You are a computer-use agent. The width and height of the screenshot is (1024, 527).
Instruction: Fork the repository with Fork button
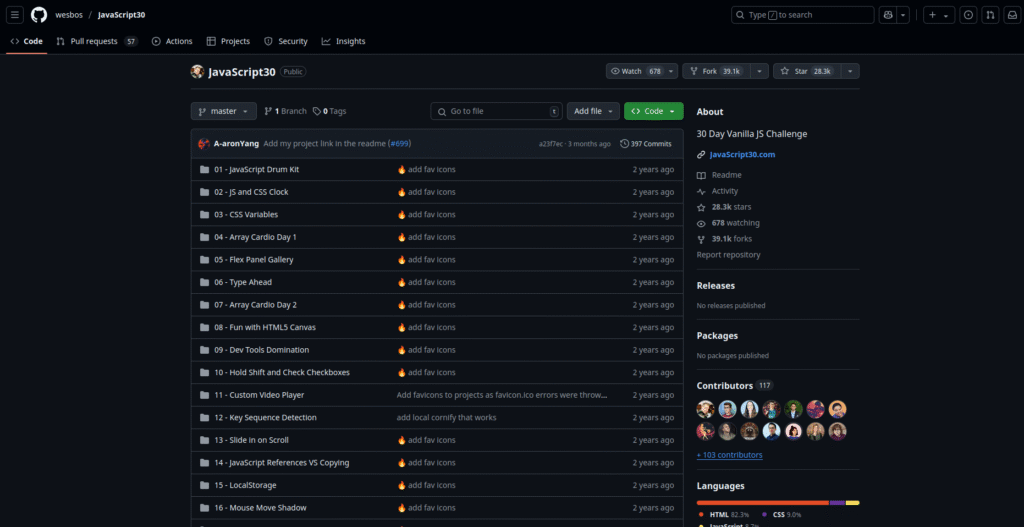pos(716,71)
